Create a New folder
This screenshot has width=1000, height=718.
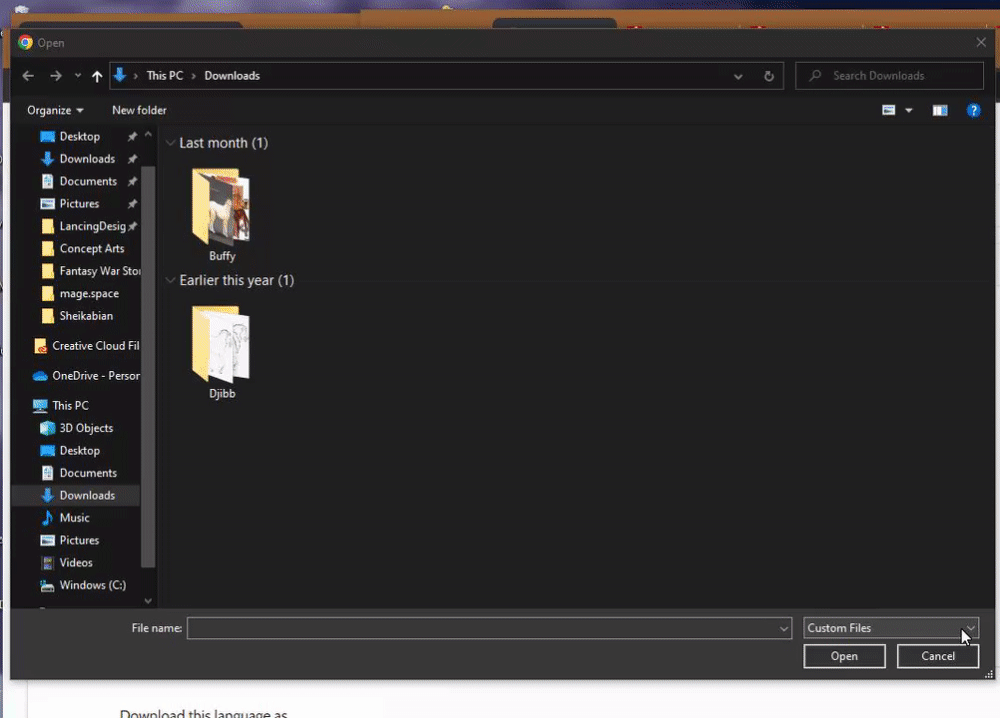click(x=139, y=110)
